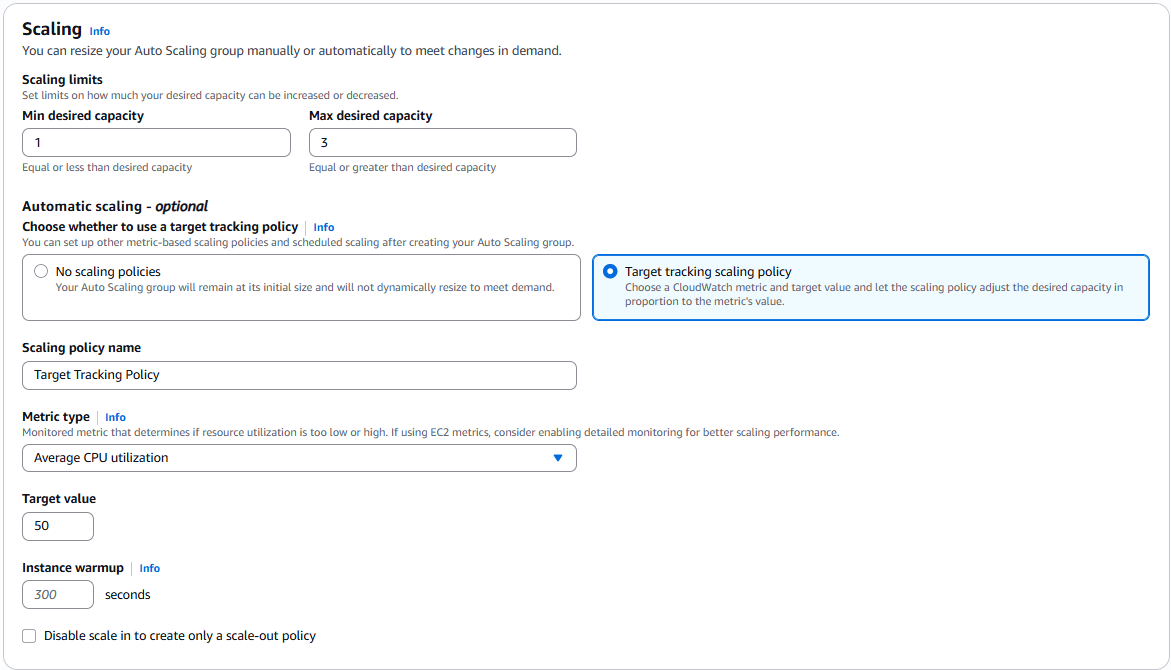This screenshot has width=1171, height=670.
Task: Click the Instance warmup seconds field
Action: 57,595
